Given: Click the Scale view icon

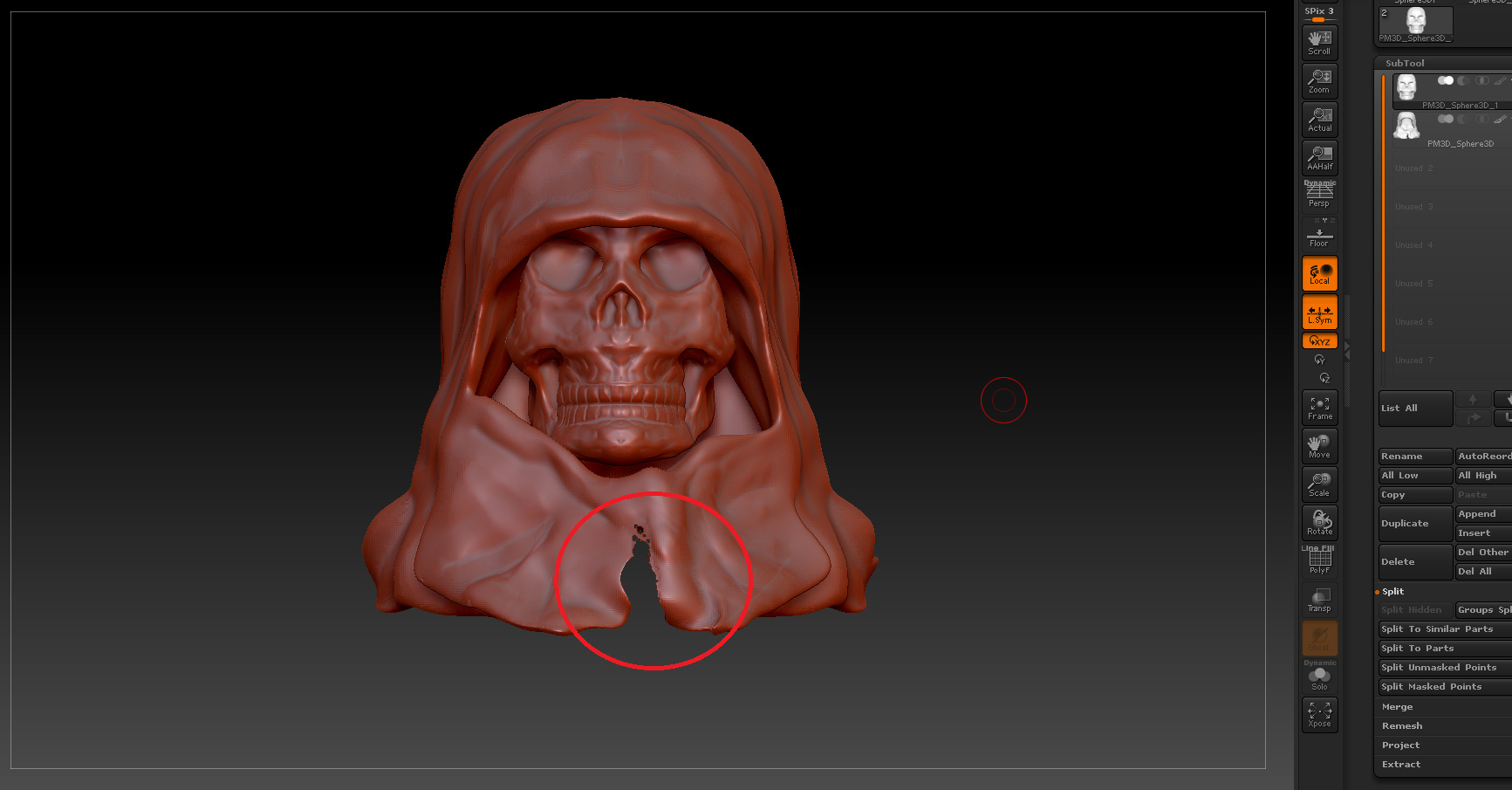Looking at the screenshot, I should [x=1319, y=484].
